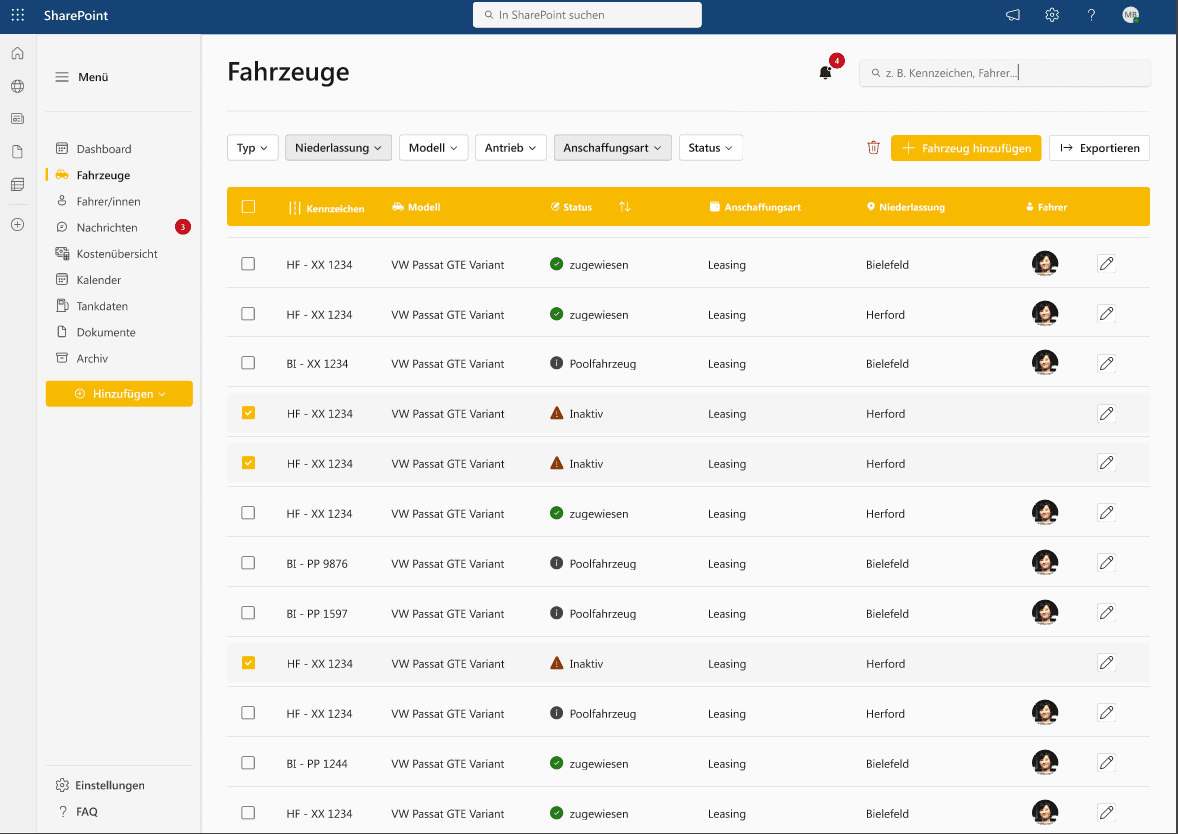This screenshot has width=1178, height=834.
Task: Click the Fahrzeug hinzufügen button
Action: click(965, 147)
